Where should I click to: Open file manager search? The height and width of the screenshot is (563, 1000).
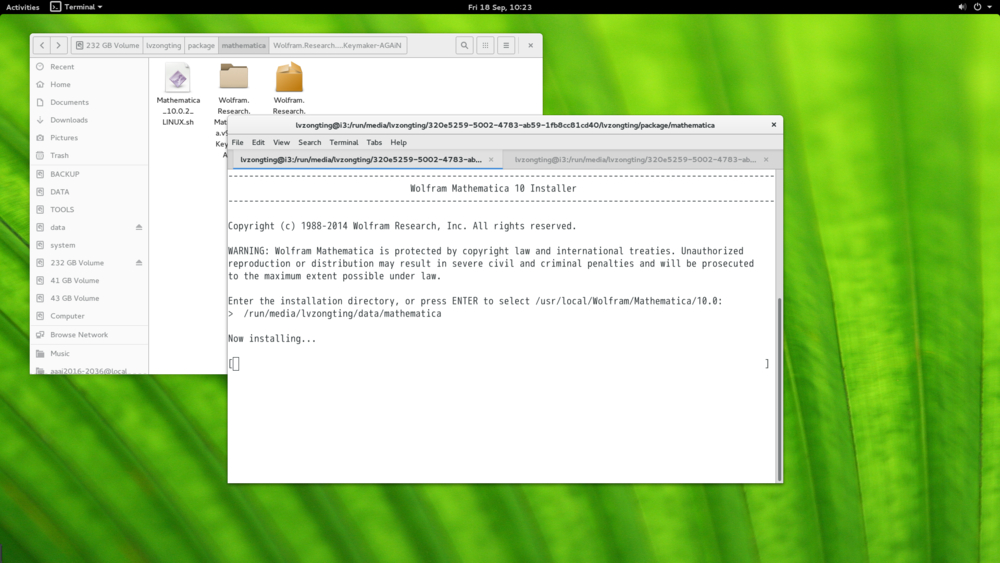(464, 45)
